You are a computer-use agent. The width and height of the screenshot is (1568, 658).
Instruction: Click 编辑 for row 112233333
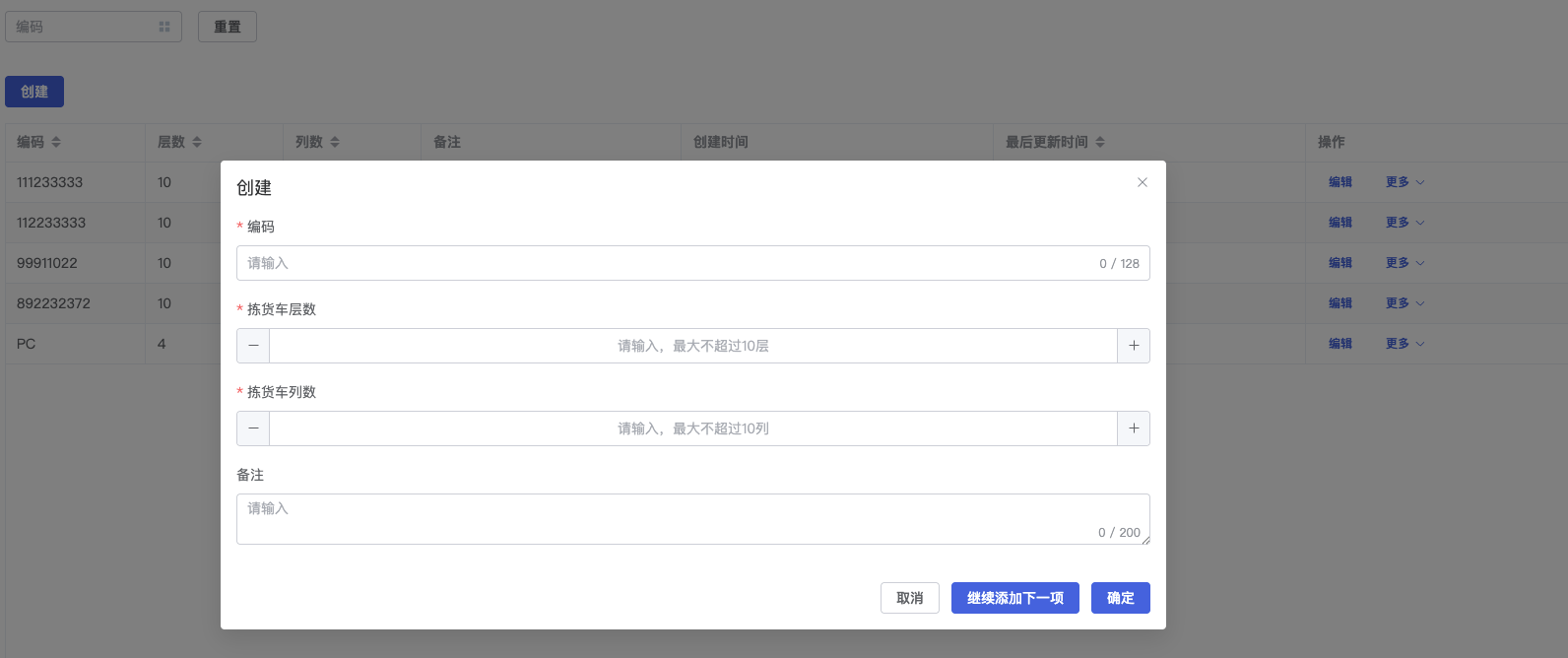(1340, 223)
